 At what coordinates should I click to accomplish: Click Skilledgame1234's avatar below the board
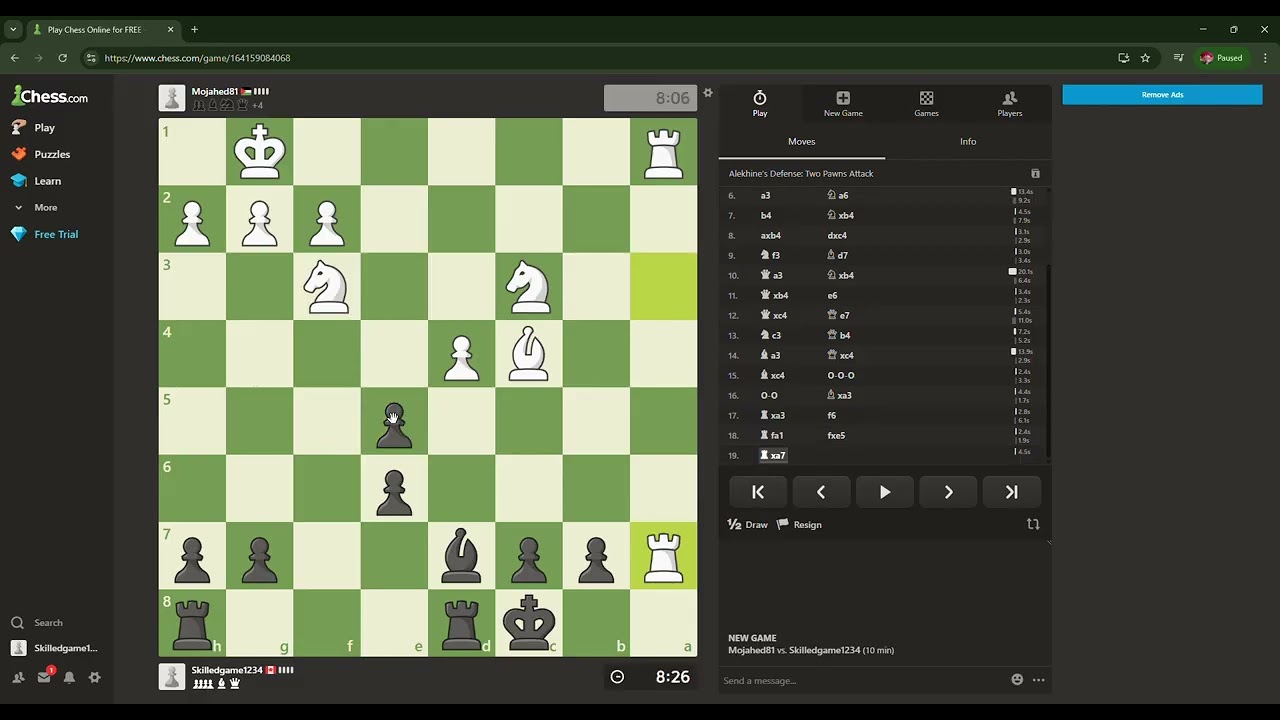[x=172, y=677]
